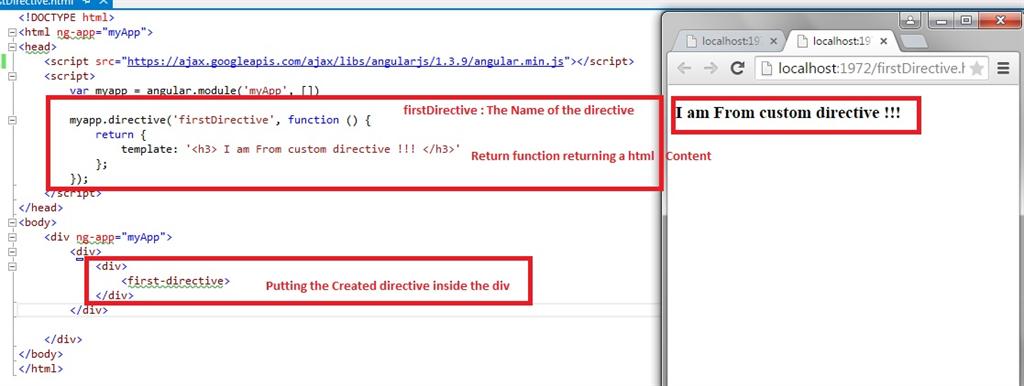Click the <first-directive> tag in the editor
Viewport: 1024px width, 386px height.
(x=176, y=281)
